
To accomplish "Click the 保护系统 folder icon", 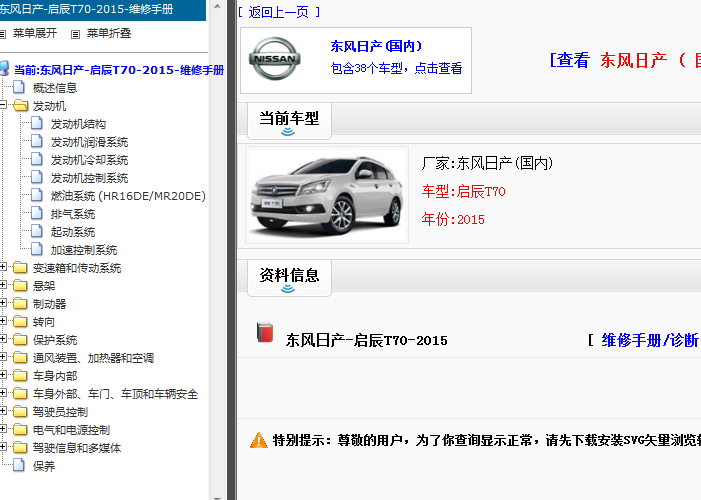I will pyautogui.click(x=20, y=339).
